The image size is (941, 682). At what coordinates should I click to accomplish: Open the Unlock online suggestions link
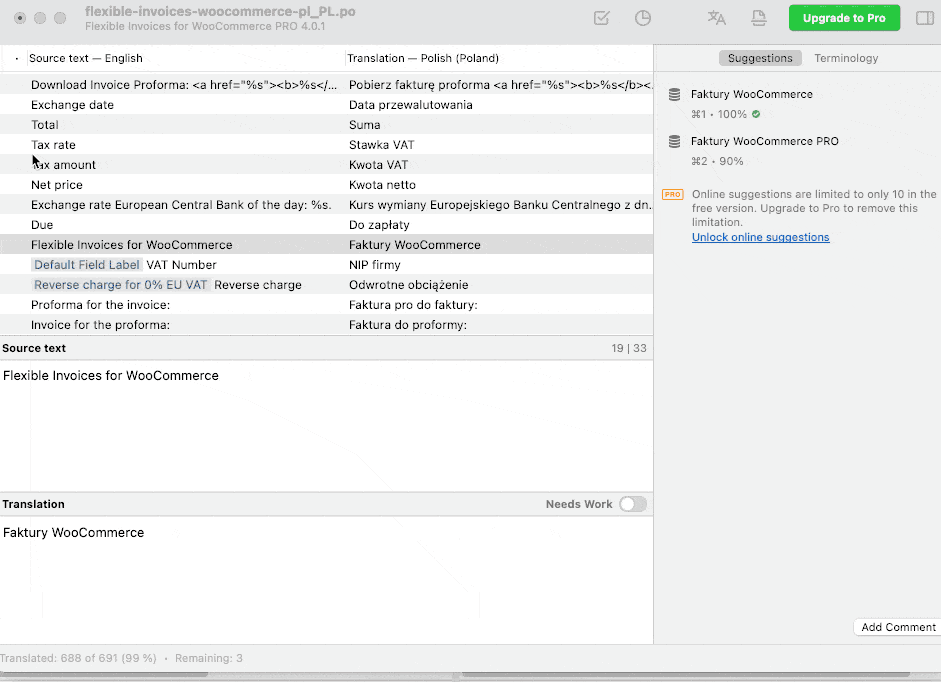[760, 237]
